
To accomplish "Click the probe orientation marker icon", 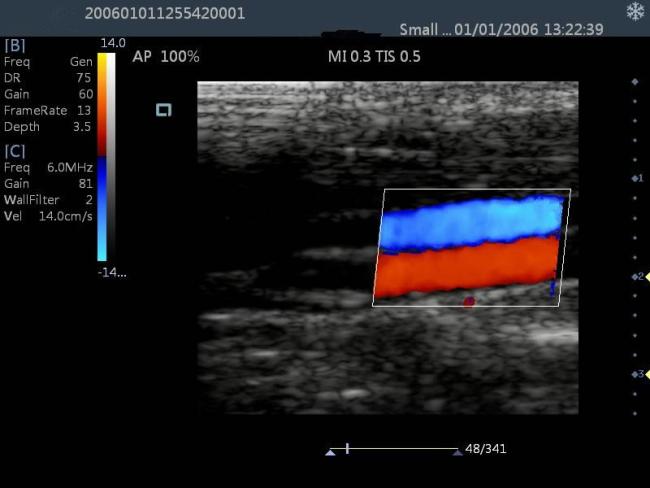I will tap(164, 110).
